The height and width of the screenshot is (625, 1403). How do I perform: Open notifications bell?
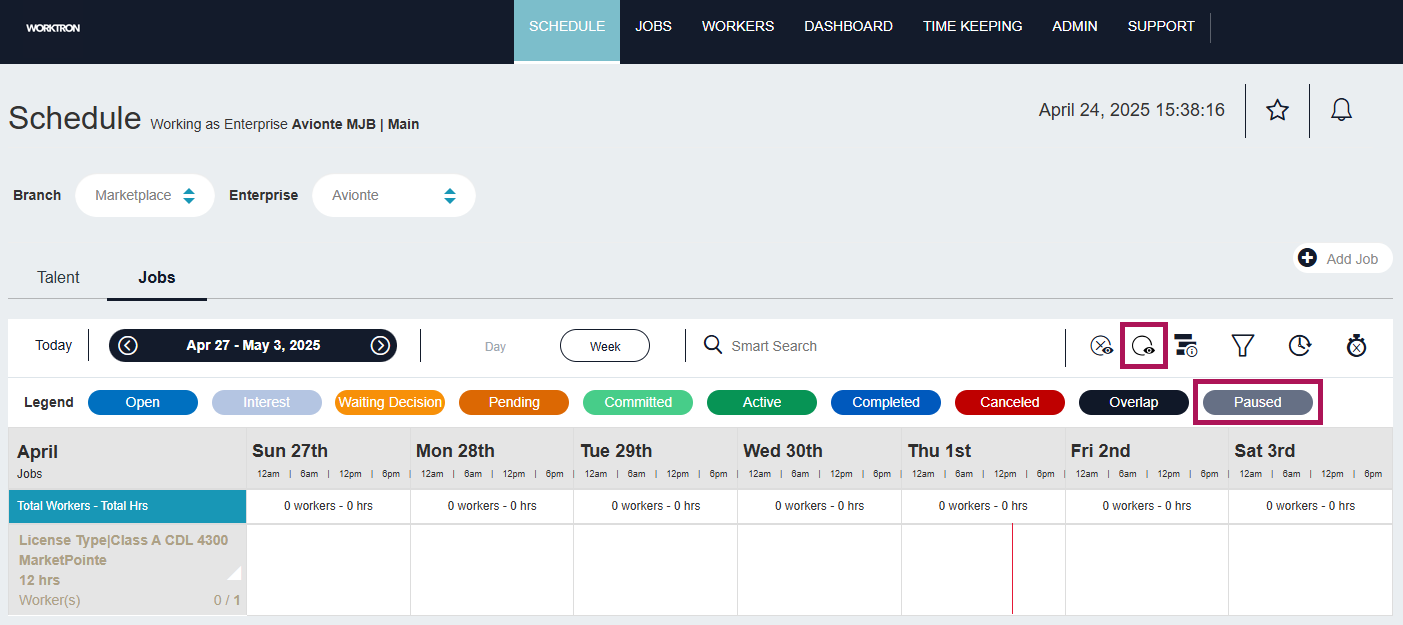(1341, 110)
